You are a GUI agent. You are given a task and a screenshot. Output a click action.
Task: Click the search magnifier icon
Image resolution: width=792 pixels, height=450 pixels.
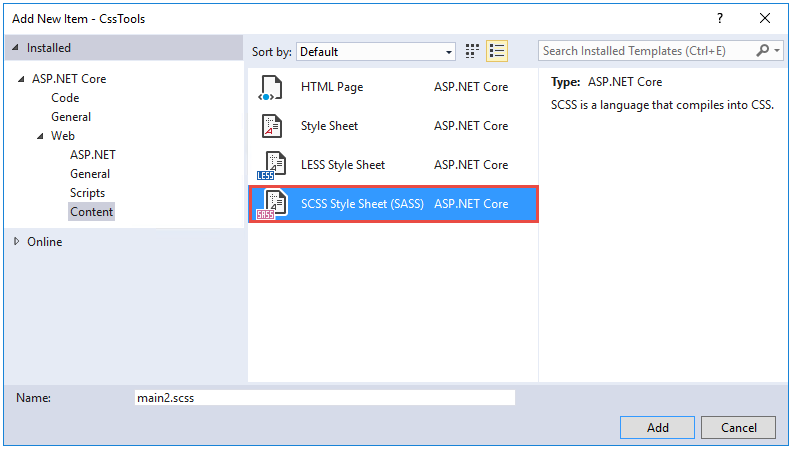coord(762,51)
